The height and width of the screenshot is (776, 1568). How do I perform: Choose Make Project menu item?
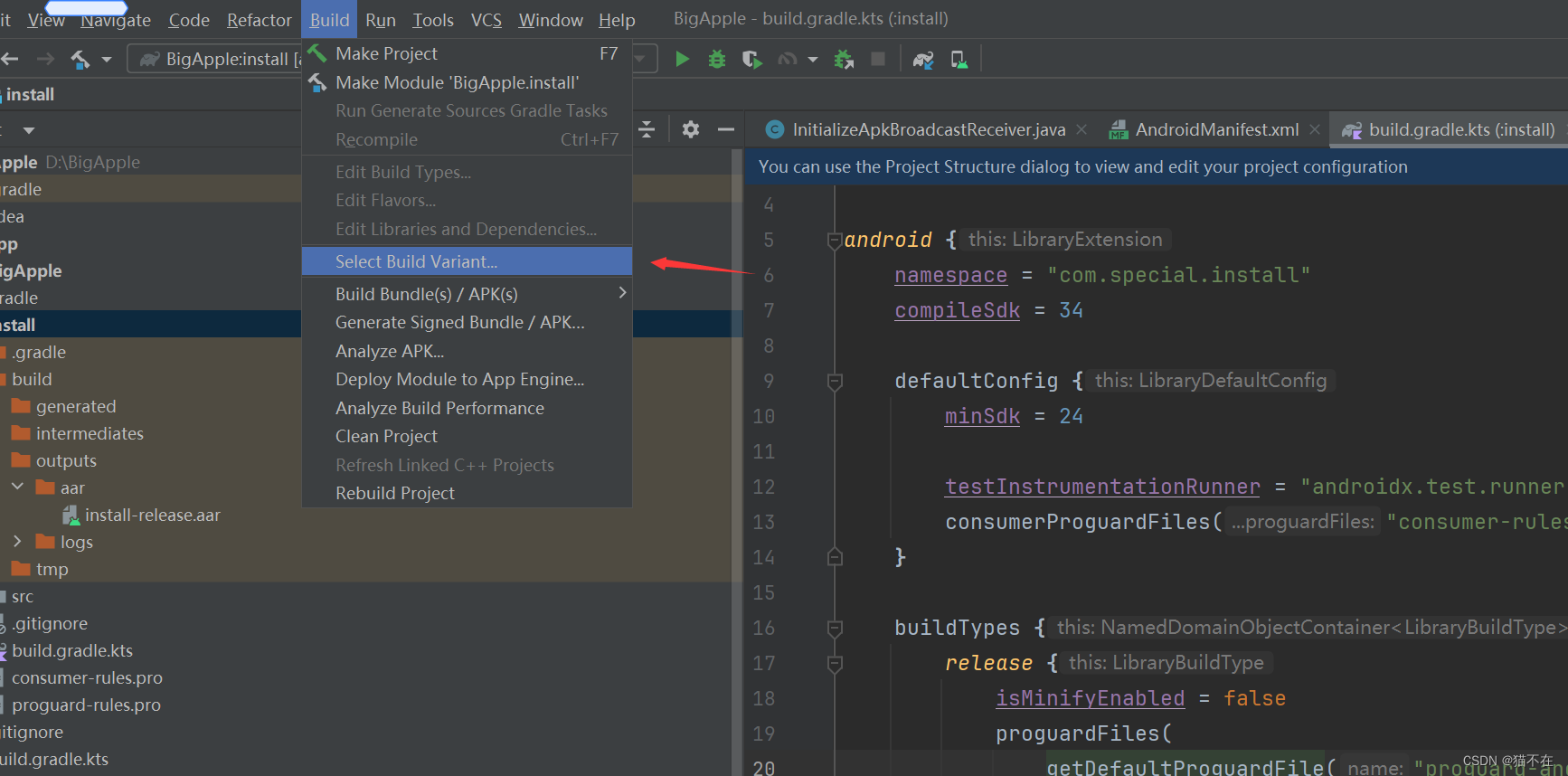click(467, 54)
